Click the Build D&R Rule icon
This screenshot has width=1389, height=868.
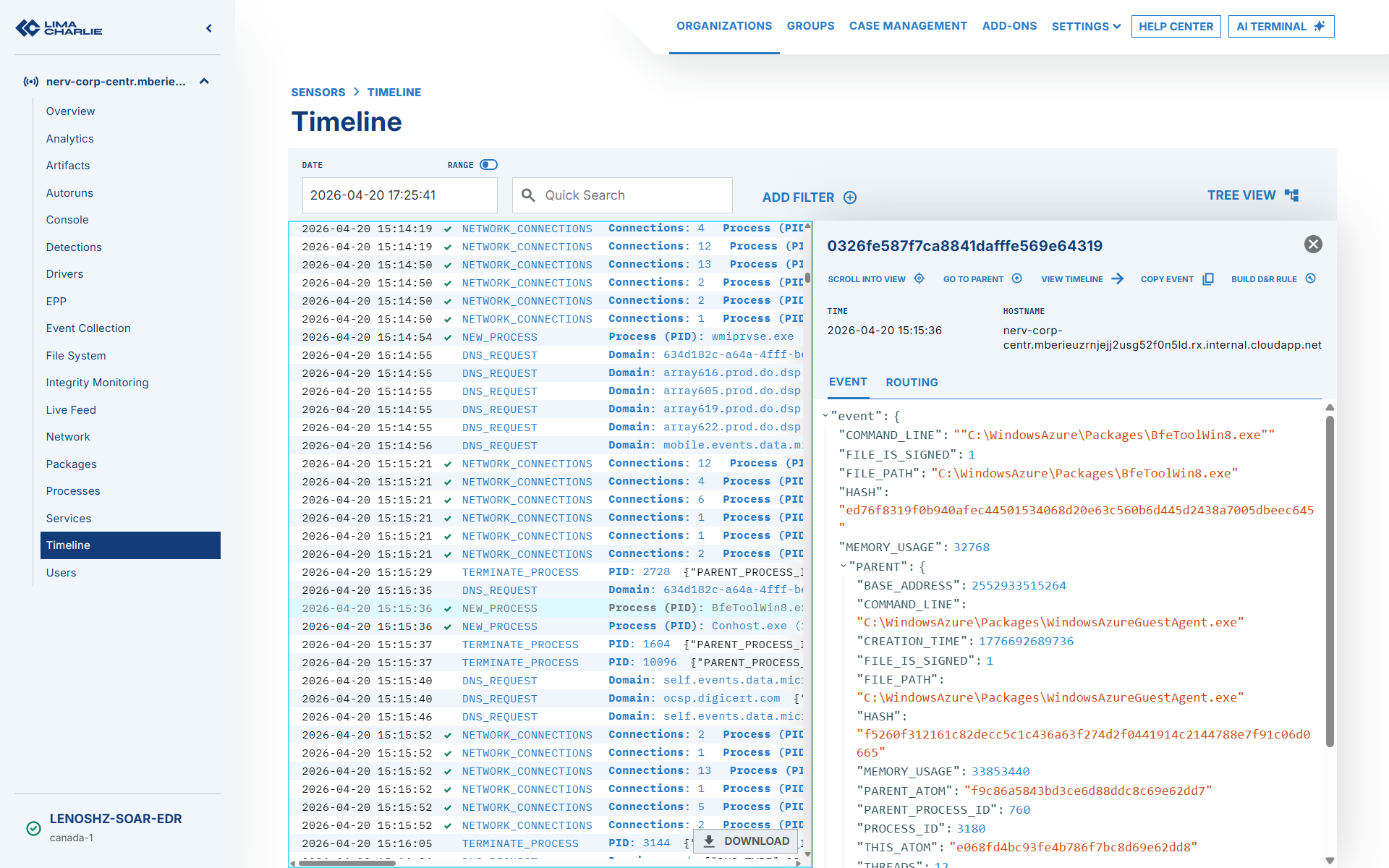click(1310, 278)
